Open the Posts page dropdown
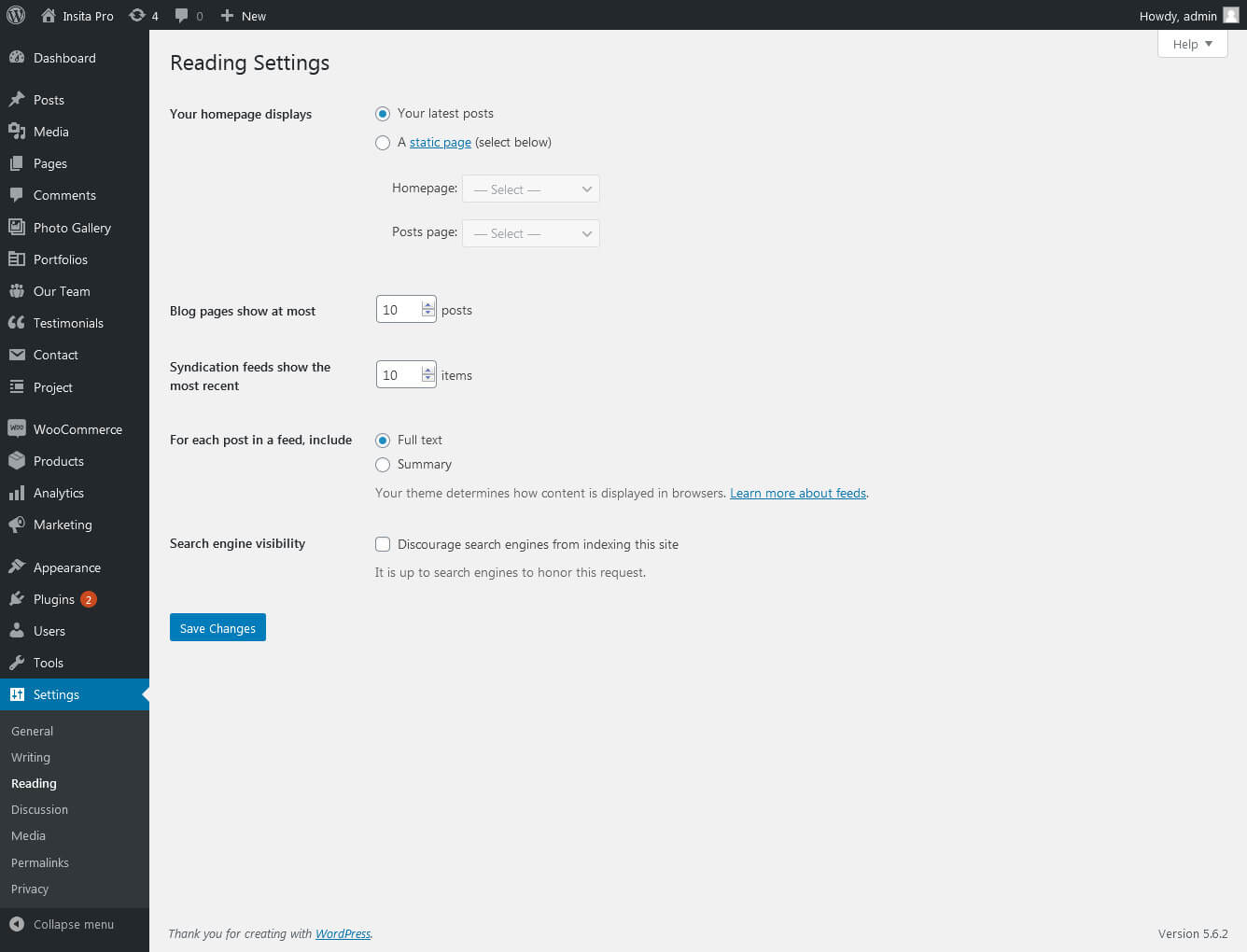This screenshot has width=1247, height=952. pos(530,233)
